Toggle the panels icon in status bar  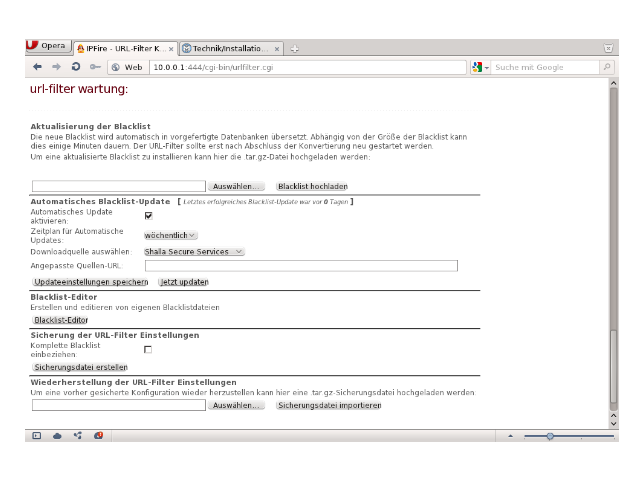pyautogui.click(x=37, y=436)
